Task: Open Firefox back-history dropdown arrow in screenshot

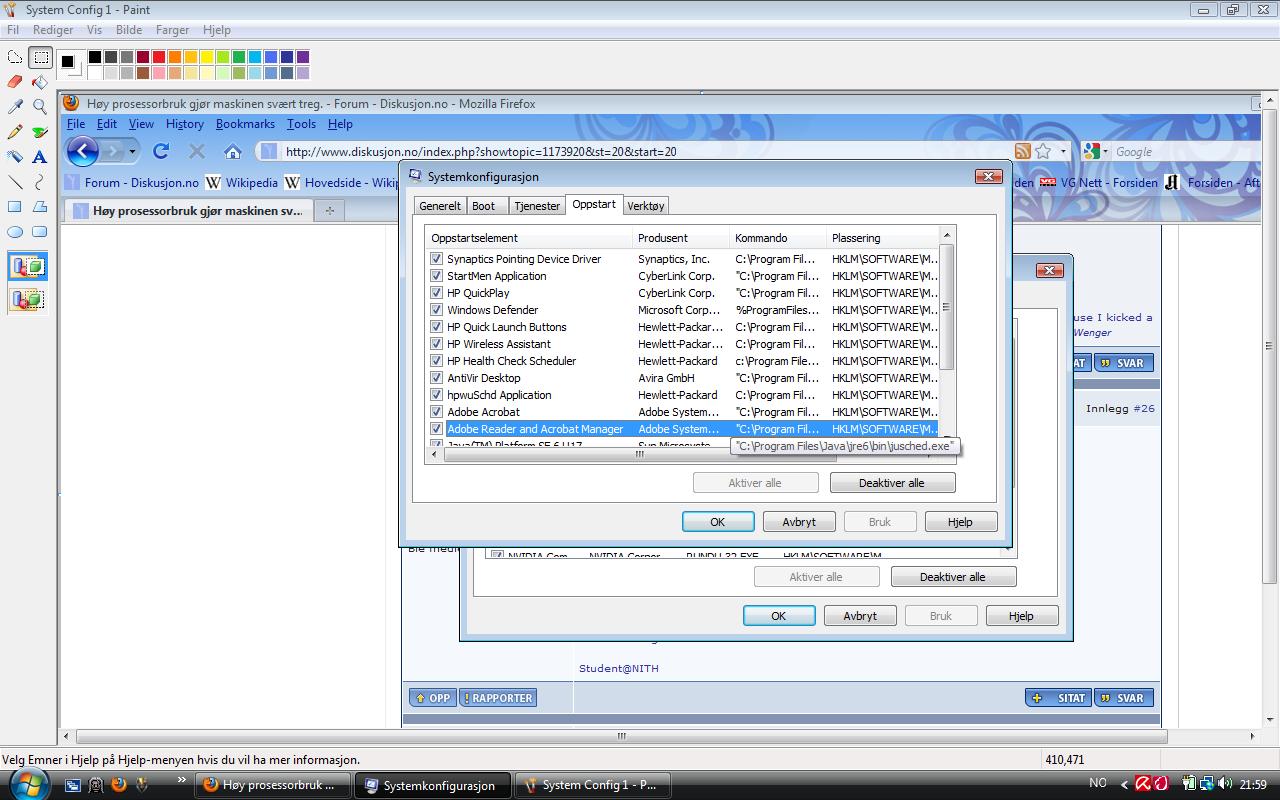Action: tap(132, 151)
